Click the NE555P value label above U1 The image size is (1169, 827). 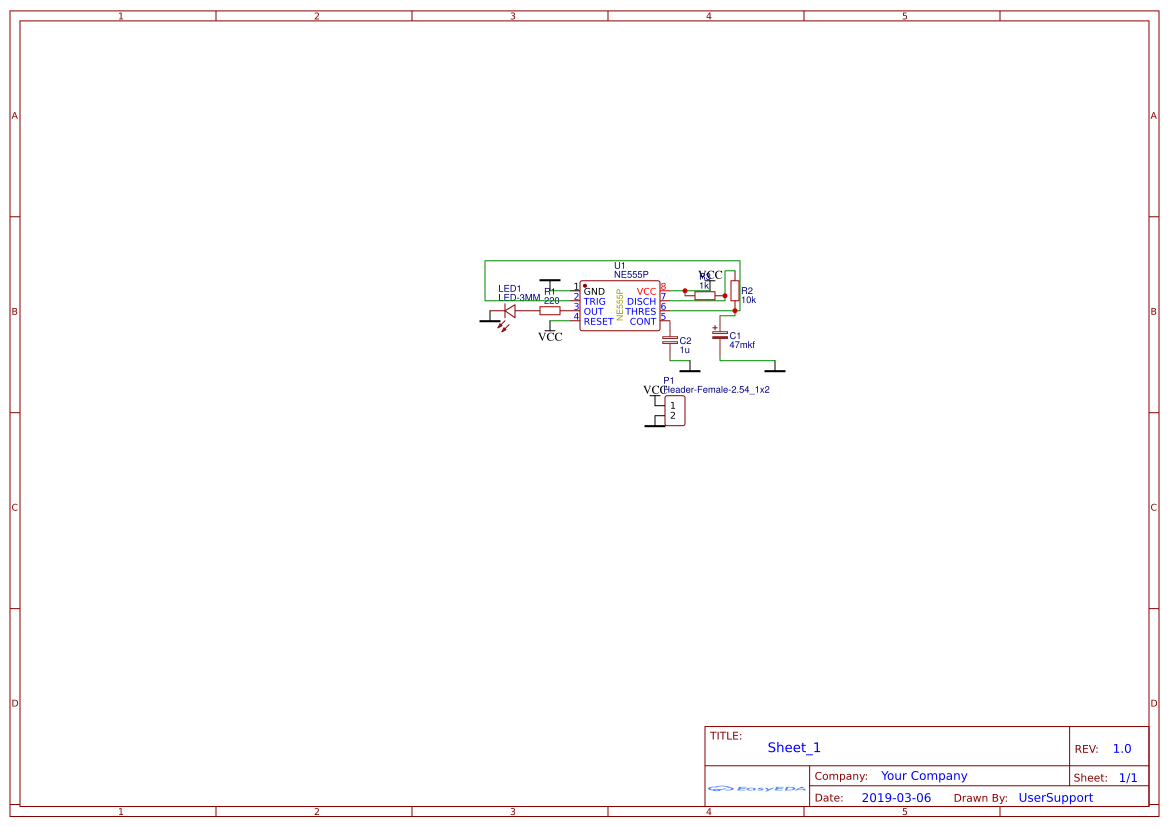[631, 274]
